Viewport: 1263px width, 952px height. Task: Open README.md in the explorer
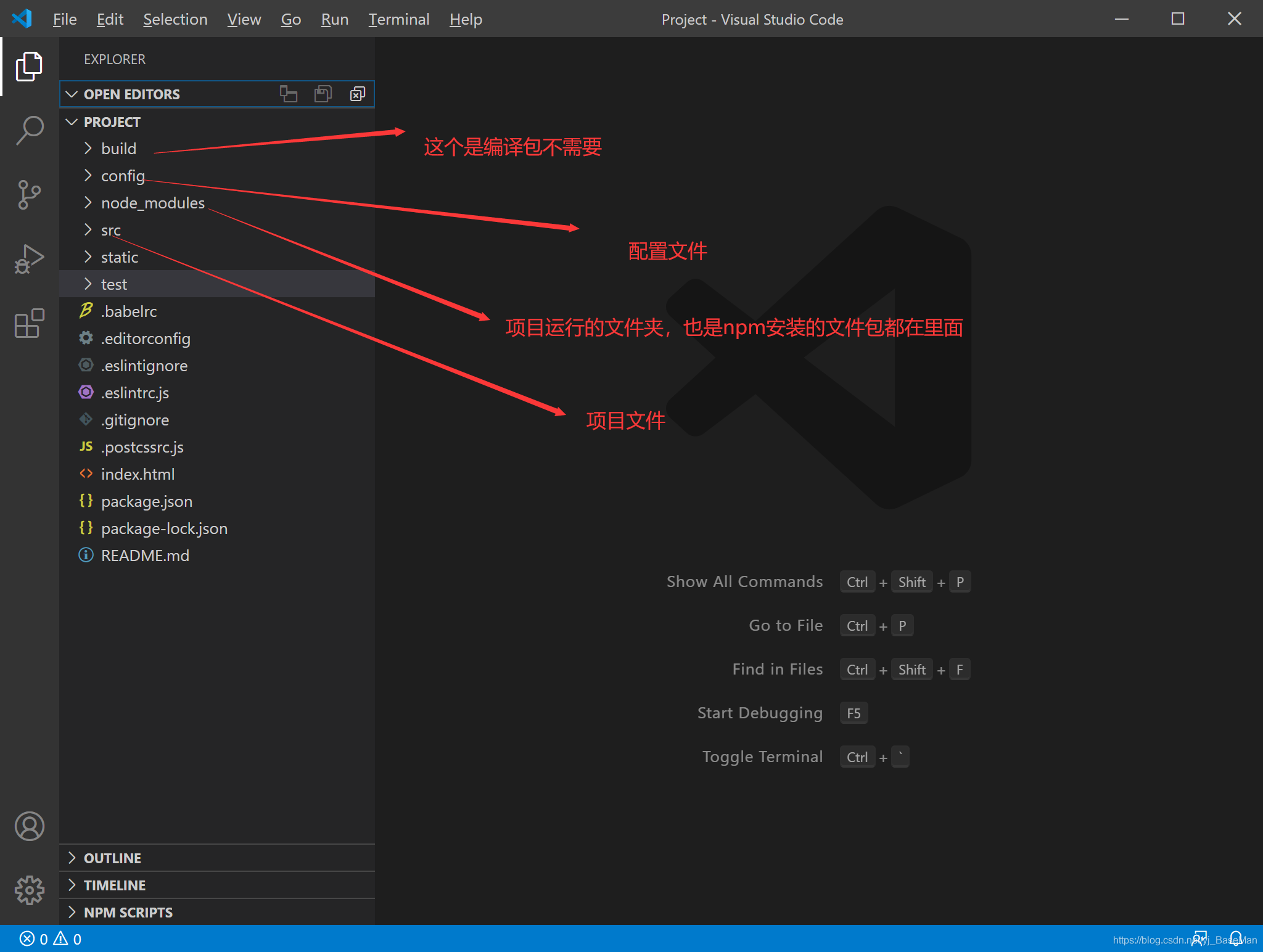click(145, 556)
